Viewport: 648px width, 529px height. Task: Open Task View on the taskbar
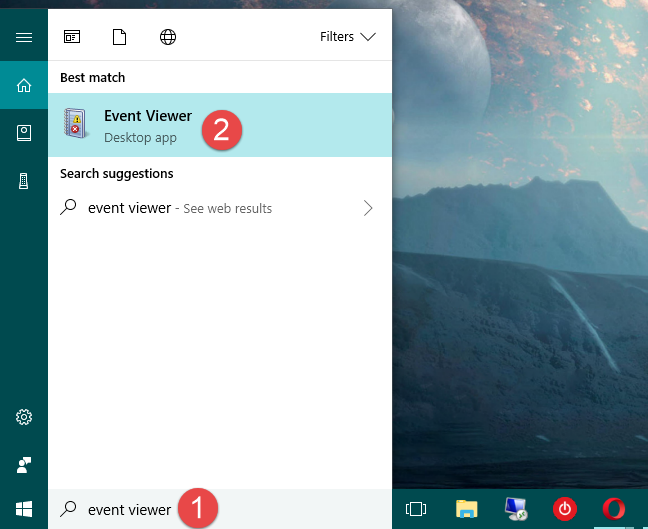416,509
